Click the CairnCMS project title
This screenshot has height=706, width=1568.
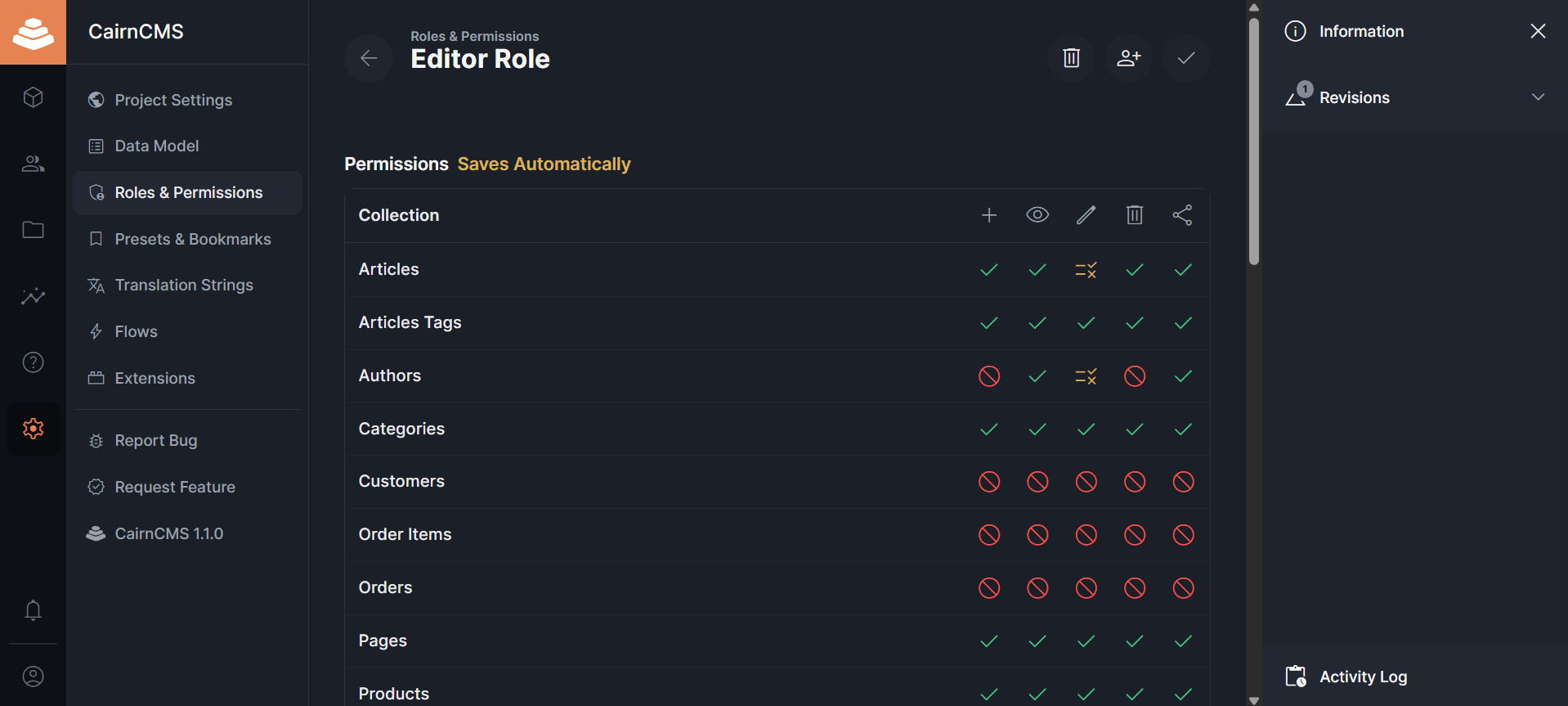point(136,31)
